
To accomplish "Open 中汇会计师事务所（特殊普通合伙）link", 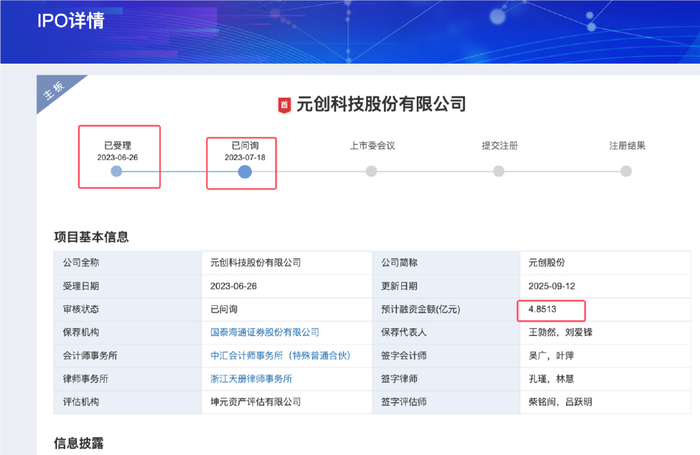I will [280, 355].
